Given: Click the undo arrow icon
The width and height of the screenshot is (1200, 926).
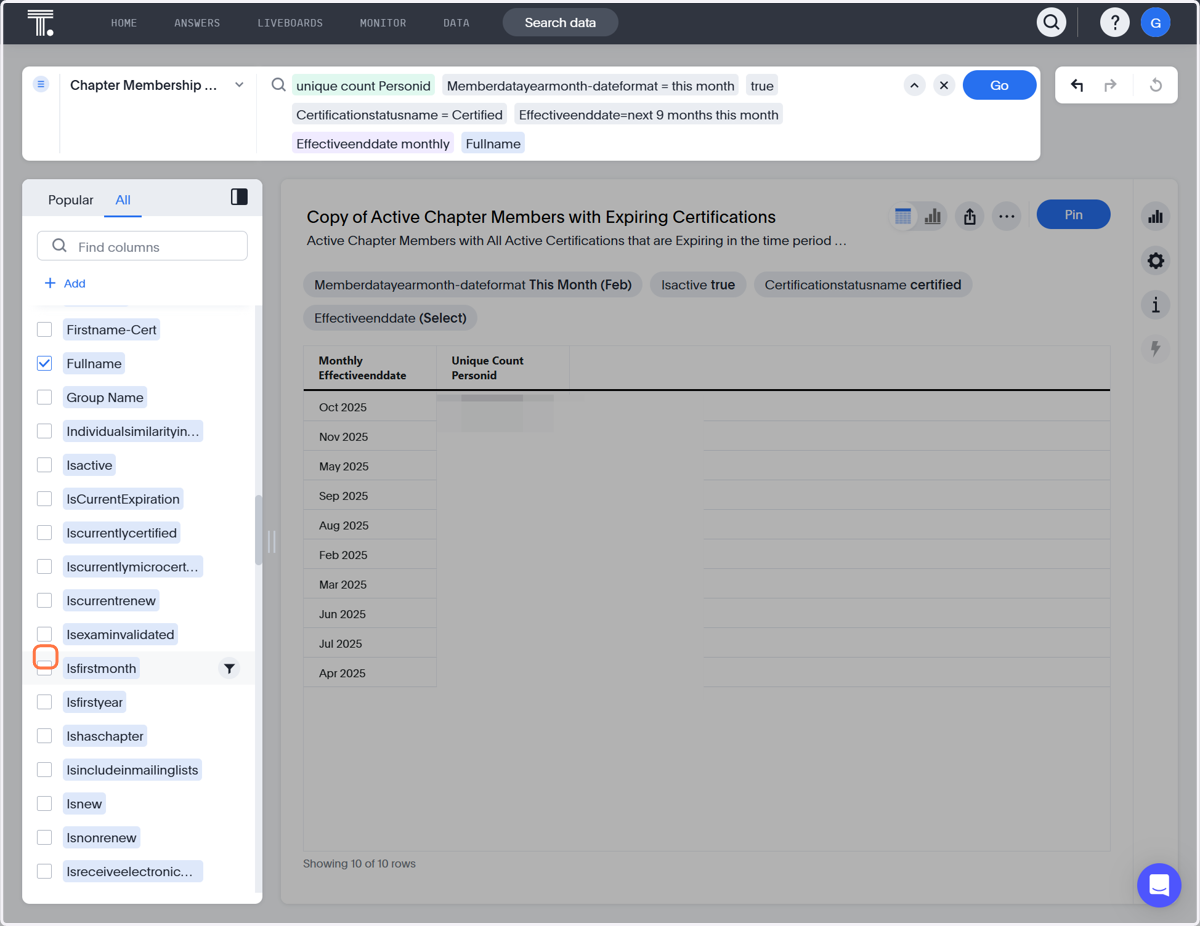Looking at the screenshot, I should coord(1077,85).
